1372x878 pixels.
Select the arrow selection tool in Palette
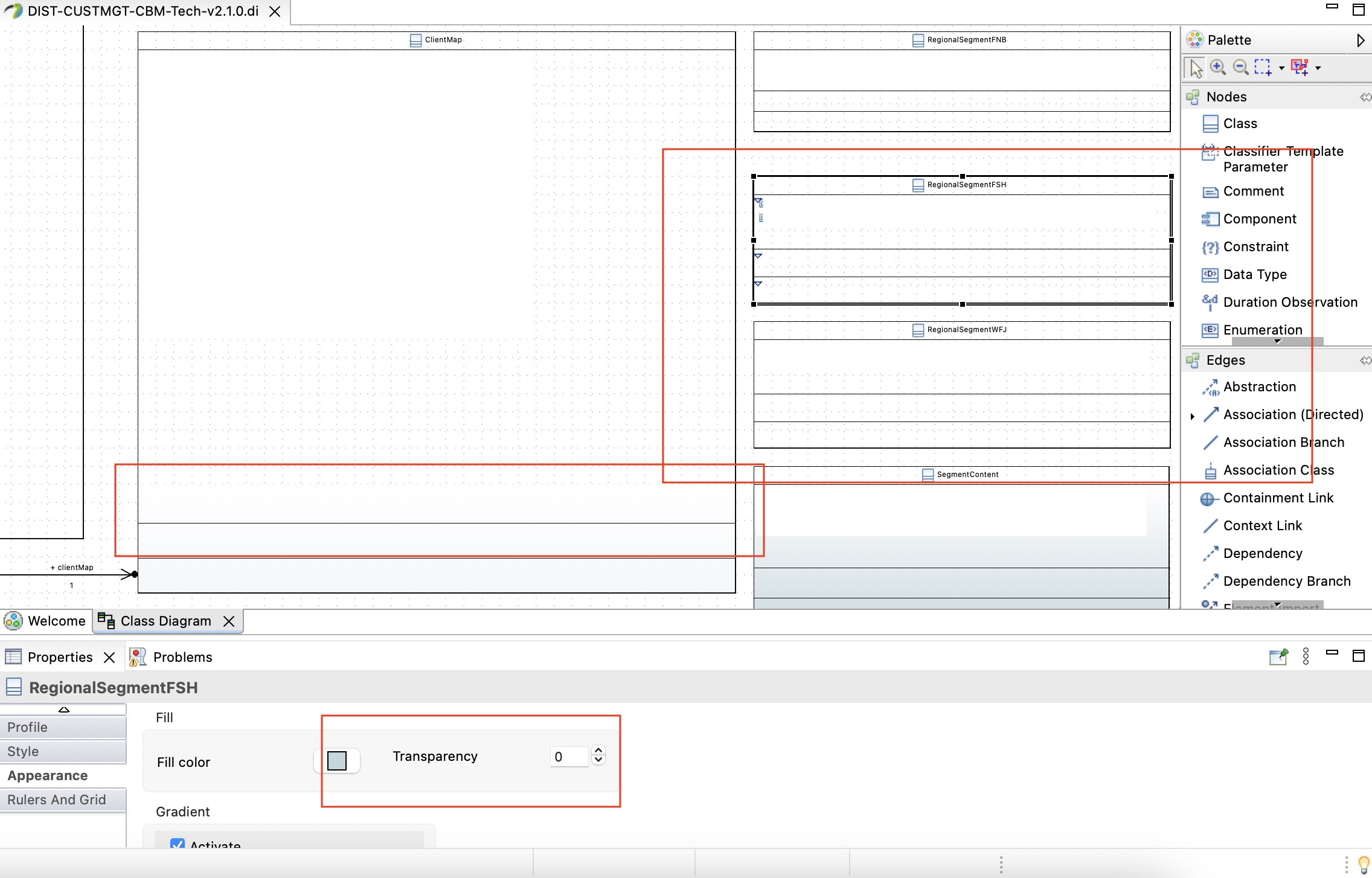1195,68
